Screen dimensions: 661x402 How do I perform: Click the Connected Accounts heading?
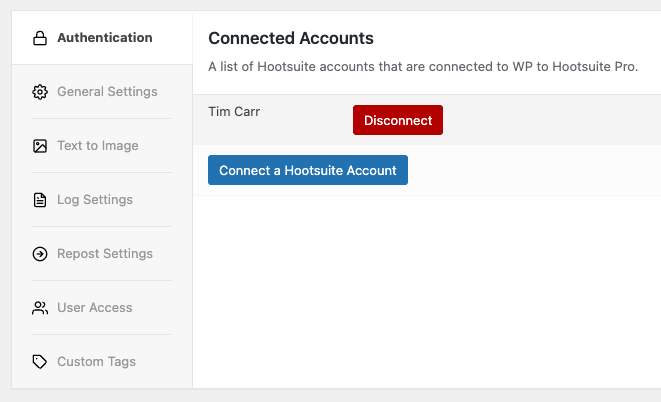point(291,38)
